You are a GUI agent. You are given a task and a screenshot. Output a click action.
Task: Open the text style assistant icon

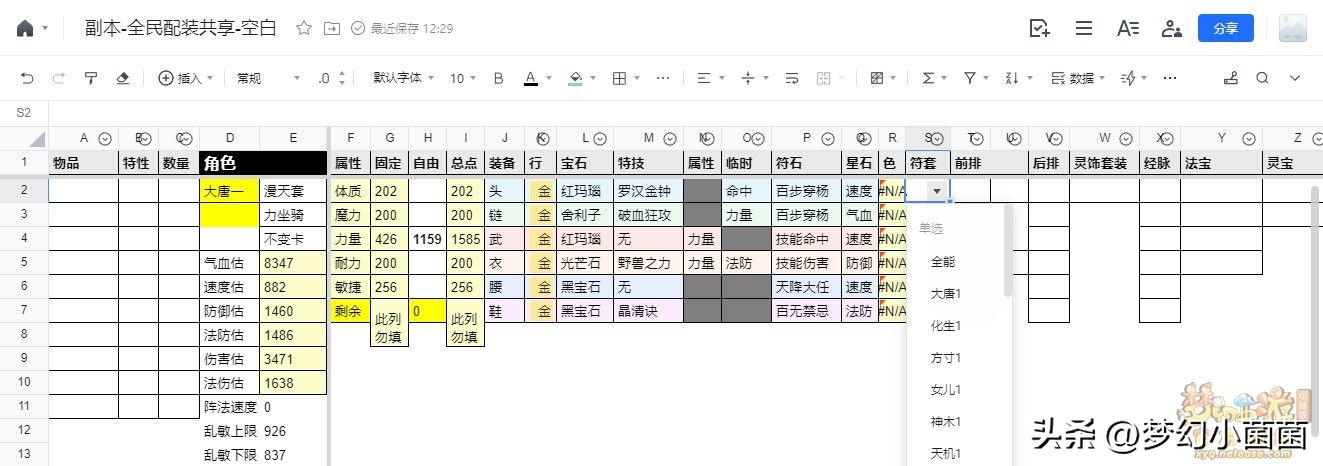[x=1128, y=28]
